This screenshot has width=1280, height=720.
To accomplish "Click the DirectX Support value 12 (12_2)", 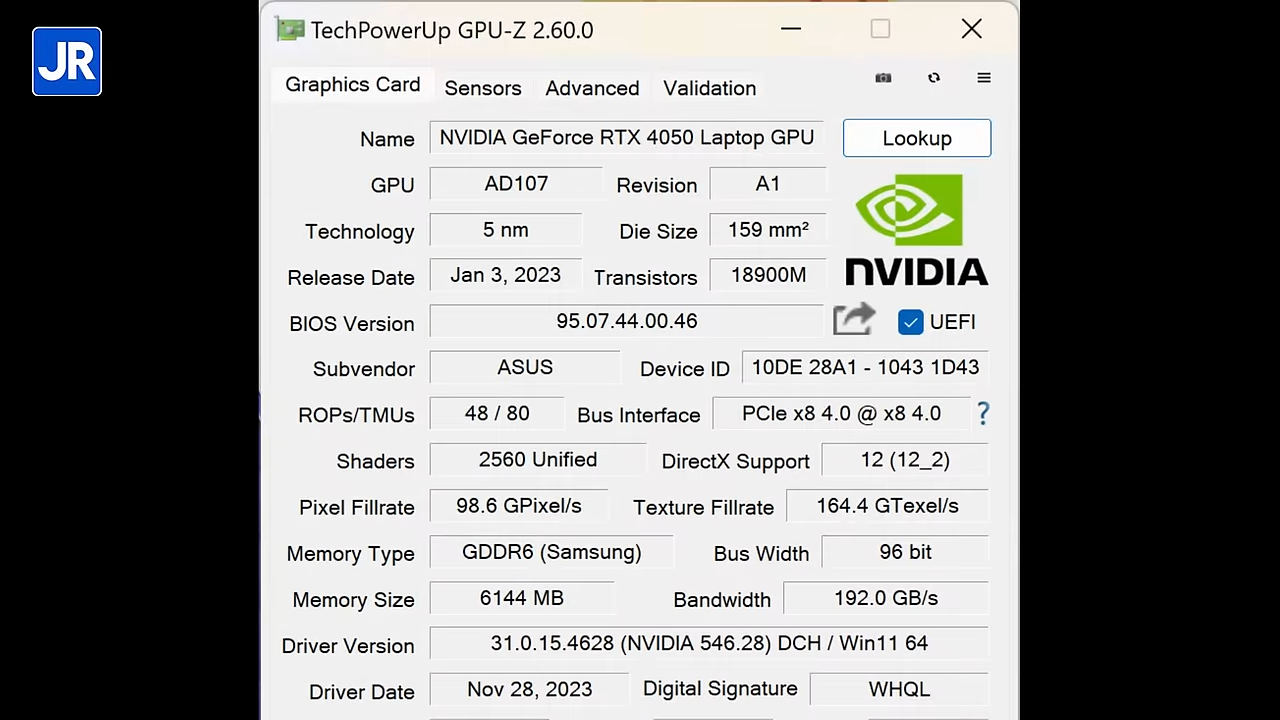I will pyautogui.click(x=905, y=460).
